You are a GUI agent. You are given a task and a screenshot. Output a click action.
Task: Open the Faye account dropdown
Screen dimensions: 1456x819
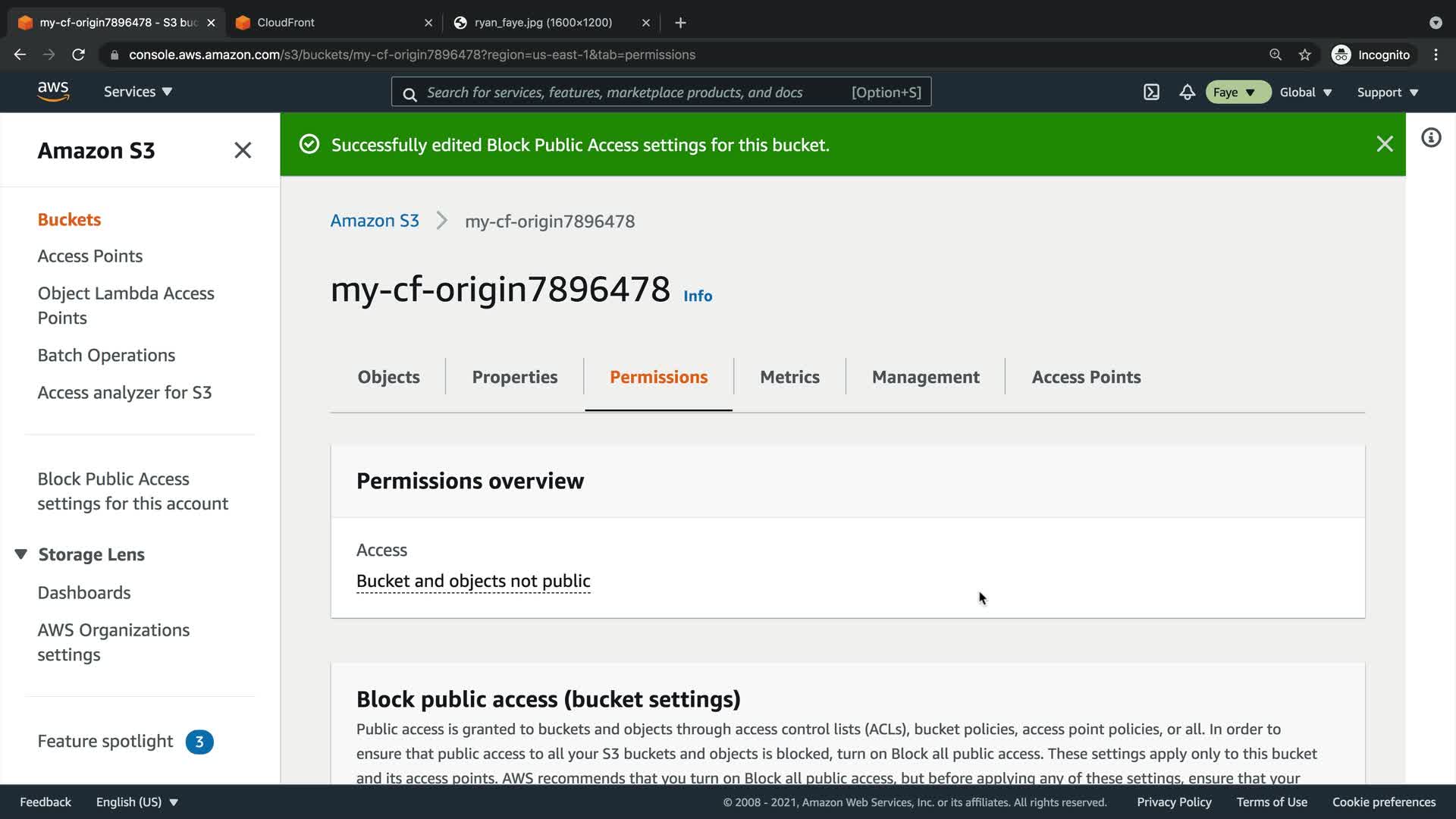click(x=1236, y=92)
